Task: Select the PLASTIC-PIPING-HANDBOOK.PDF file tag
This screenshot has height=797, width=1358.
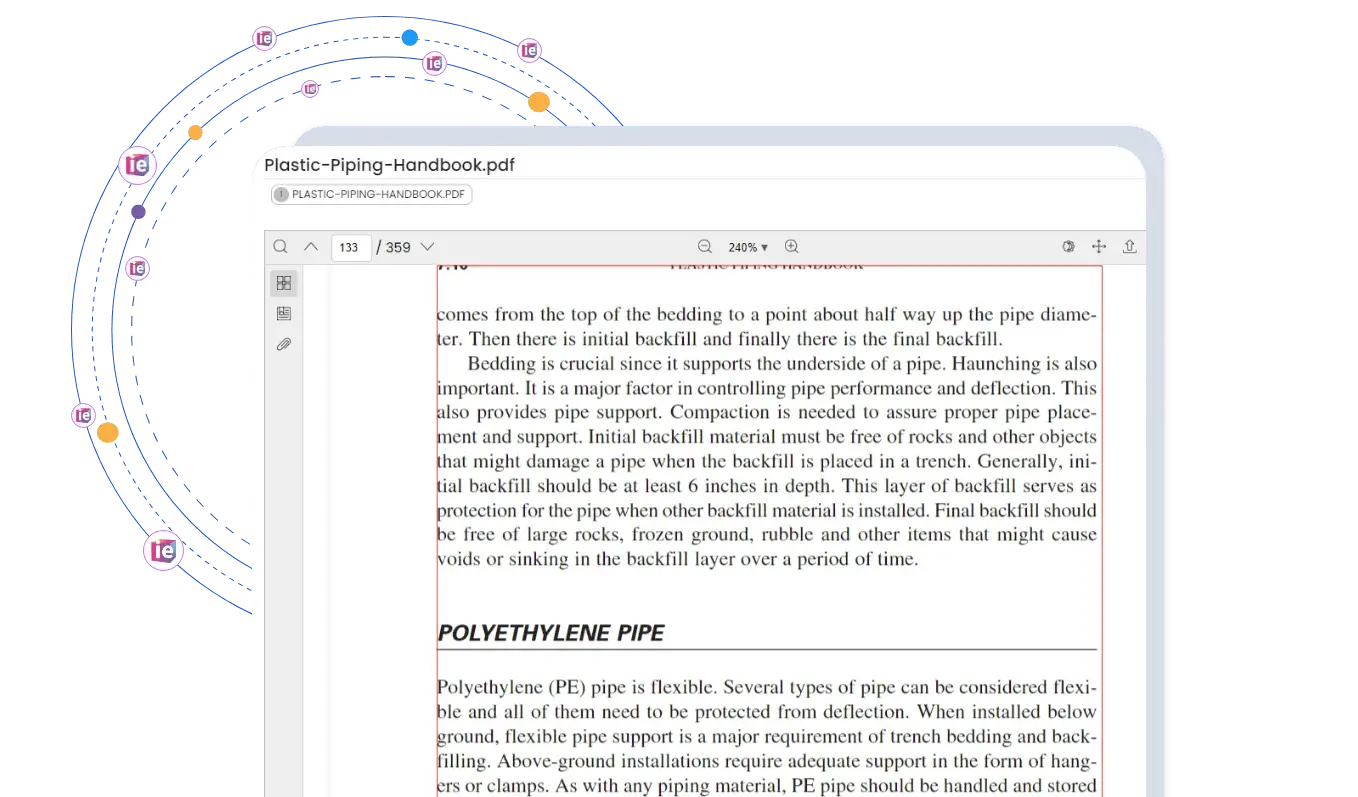Action: [x=371, y=195]
